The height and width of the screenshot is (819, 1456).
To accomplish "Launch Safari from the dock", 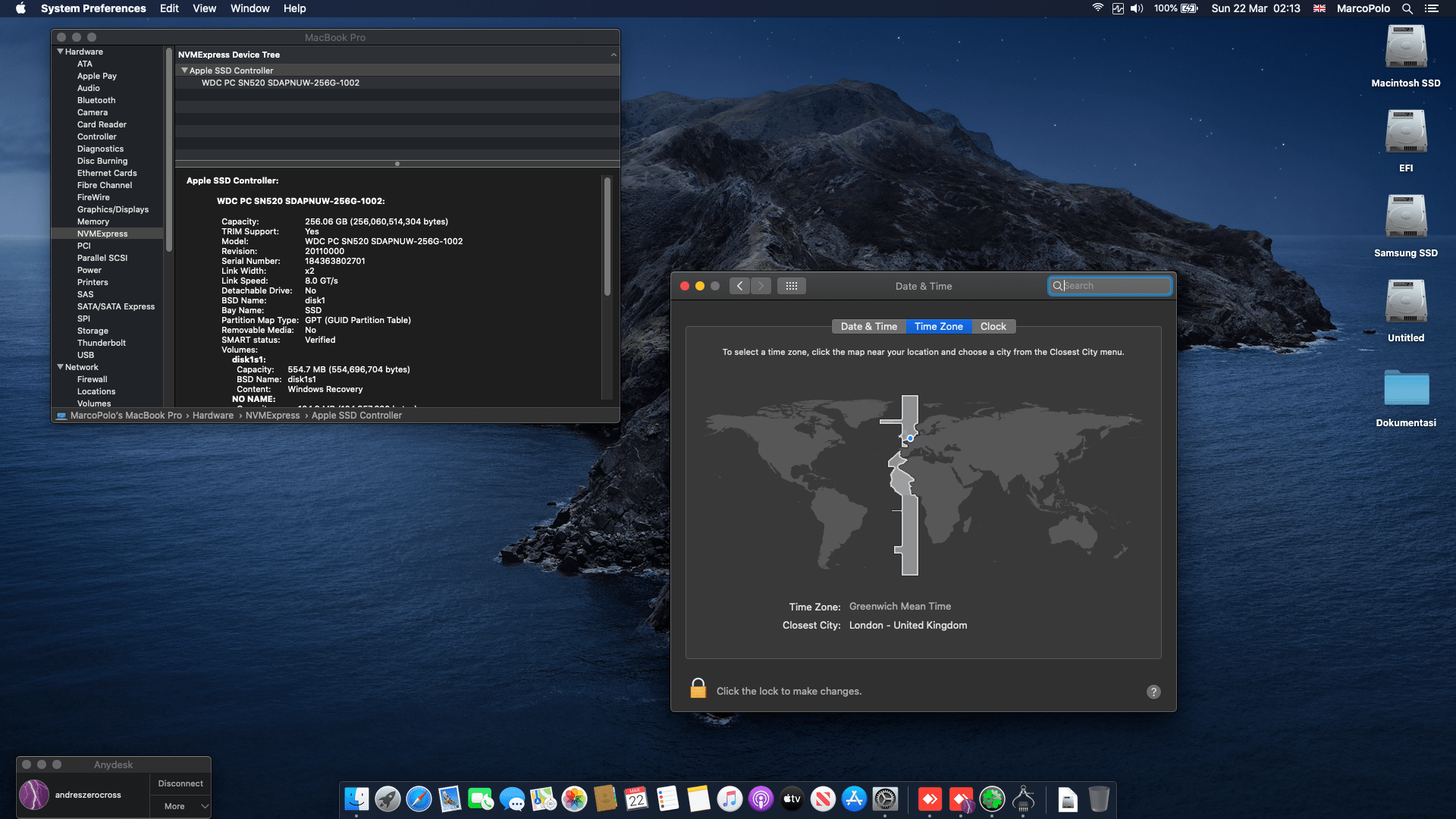I will point(419,799).
